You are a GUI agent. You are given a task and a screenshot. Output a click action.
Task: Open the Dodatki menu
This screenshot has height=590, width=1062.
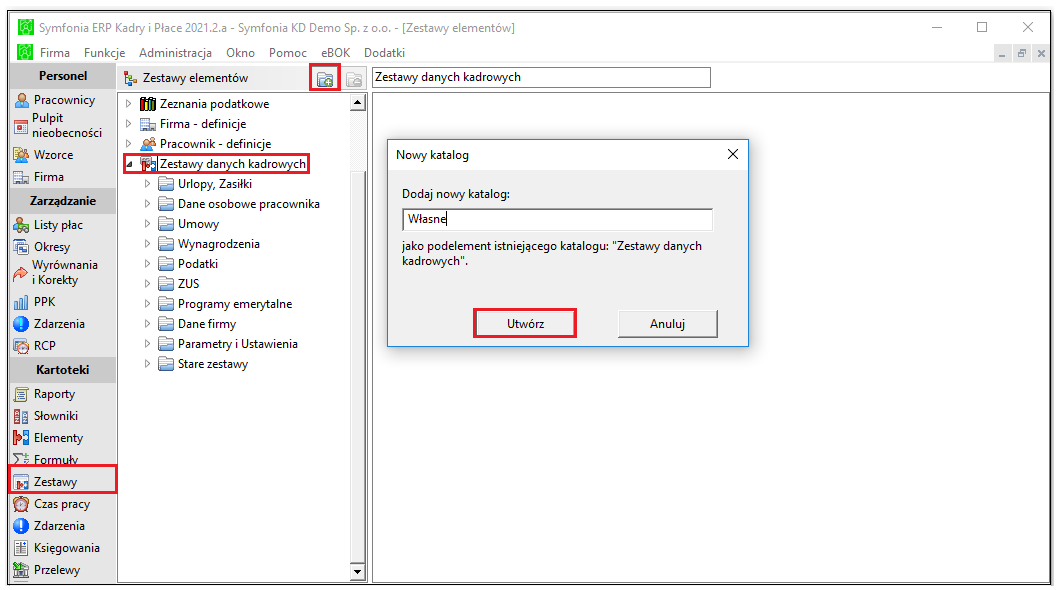click(x=385, y=53)
